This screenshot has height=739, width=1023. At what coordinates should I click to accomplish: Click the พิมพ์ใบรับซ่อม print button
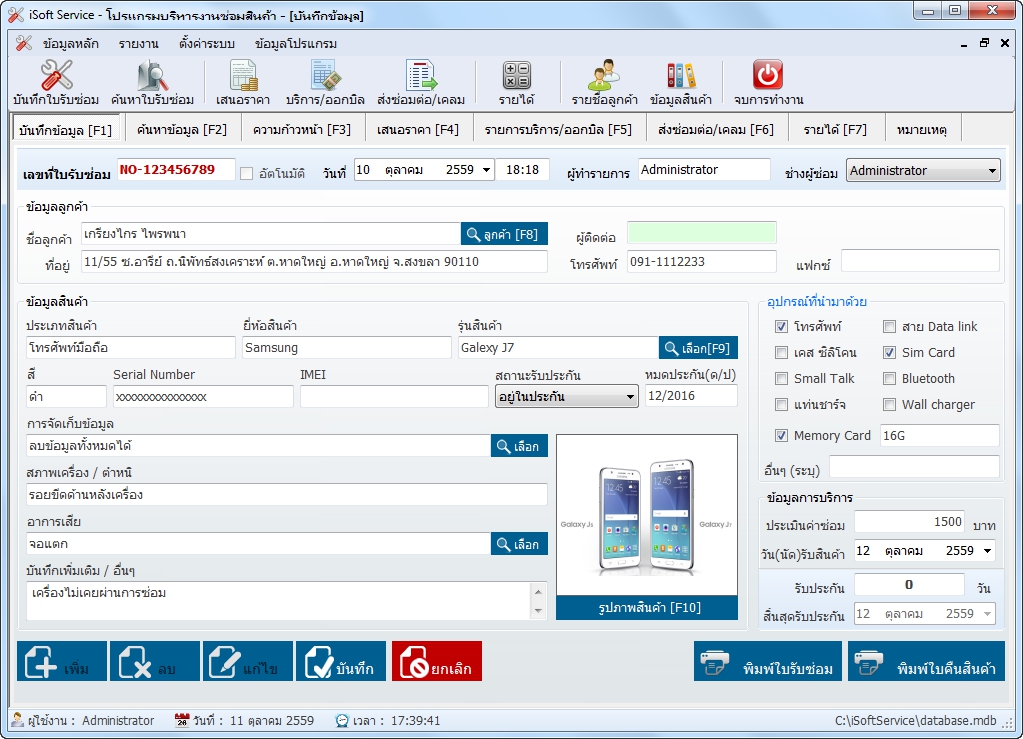point(767,662)
